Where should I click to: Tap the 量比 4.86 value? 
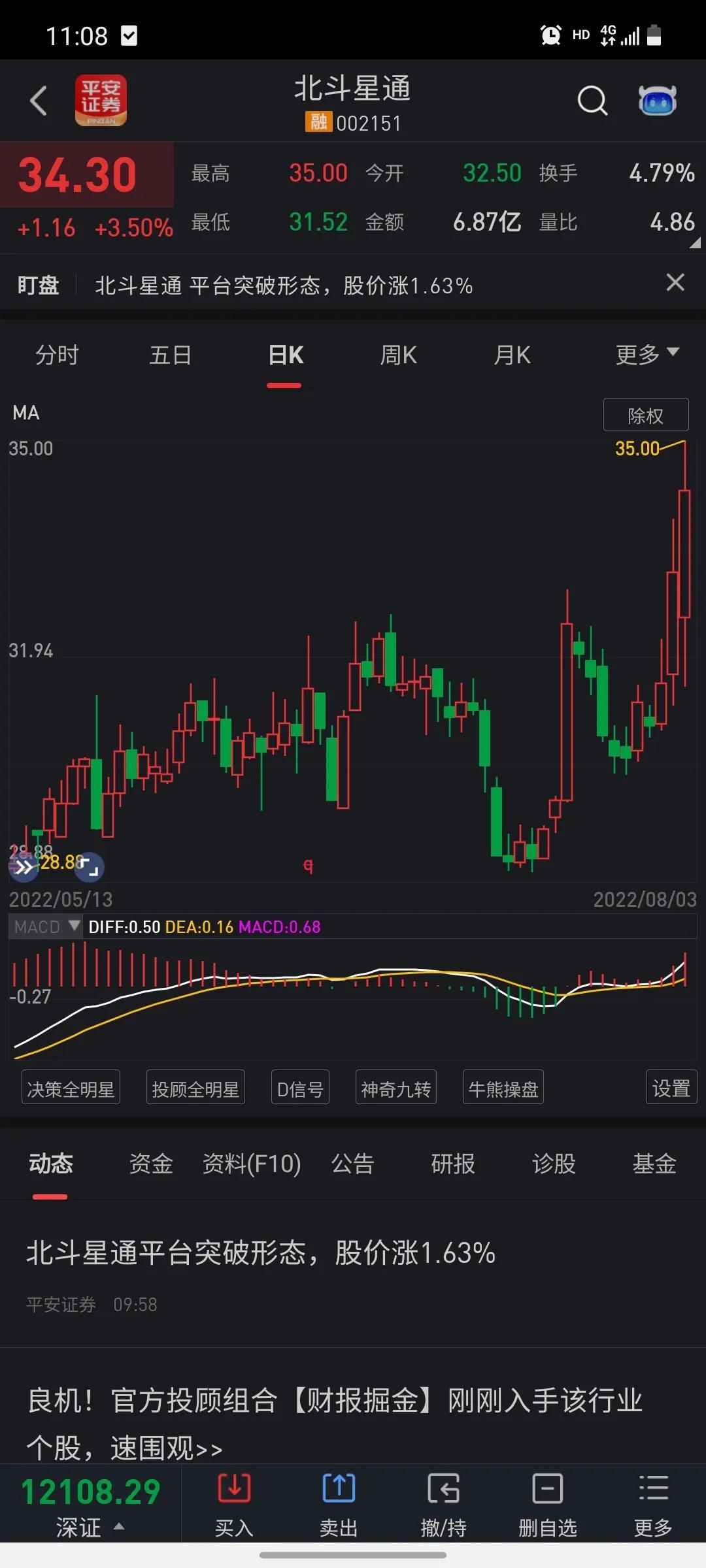point(673,222)
